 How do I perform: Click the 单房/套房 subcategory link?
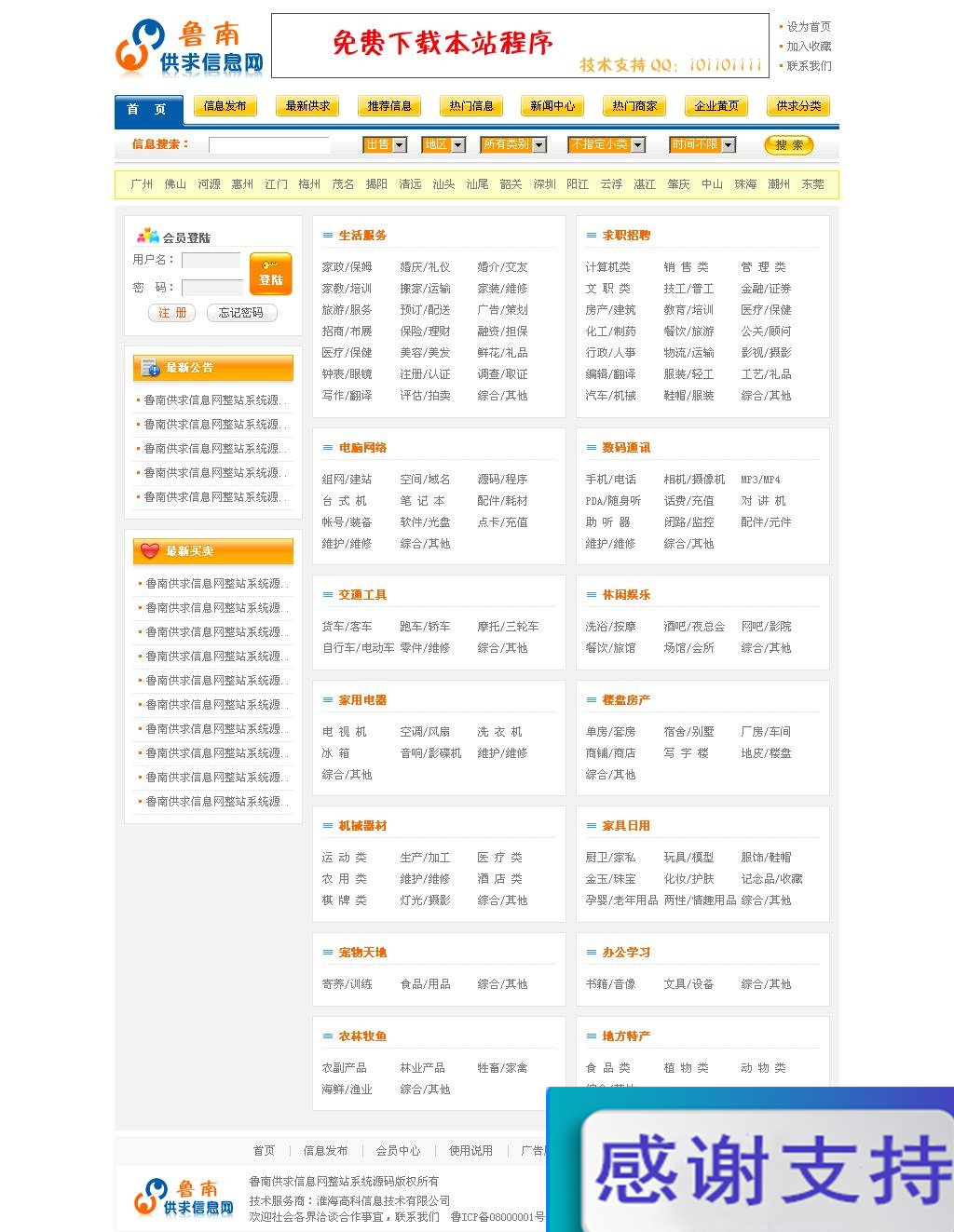click(x=610, y=732)
